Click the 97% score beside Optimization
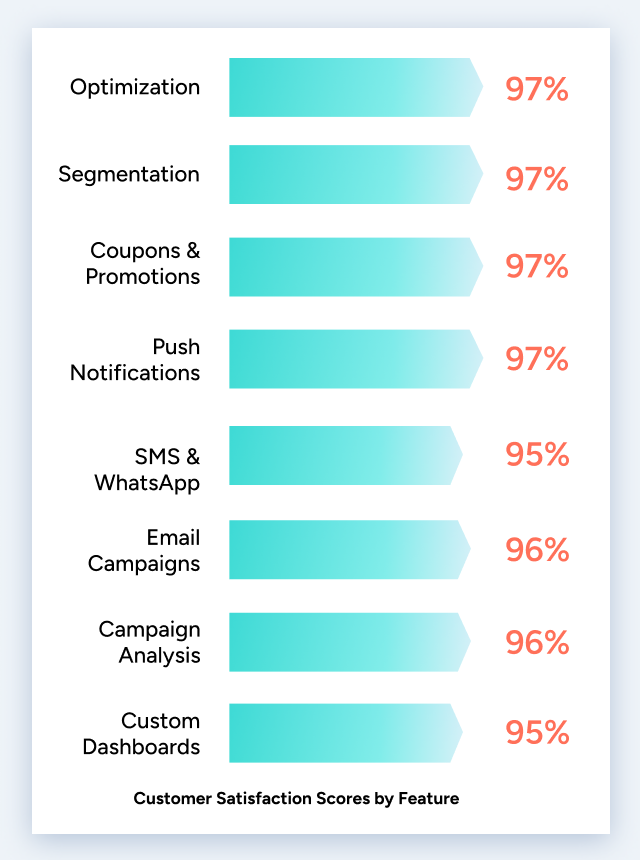 537,88
